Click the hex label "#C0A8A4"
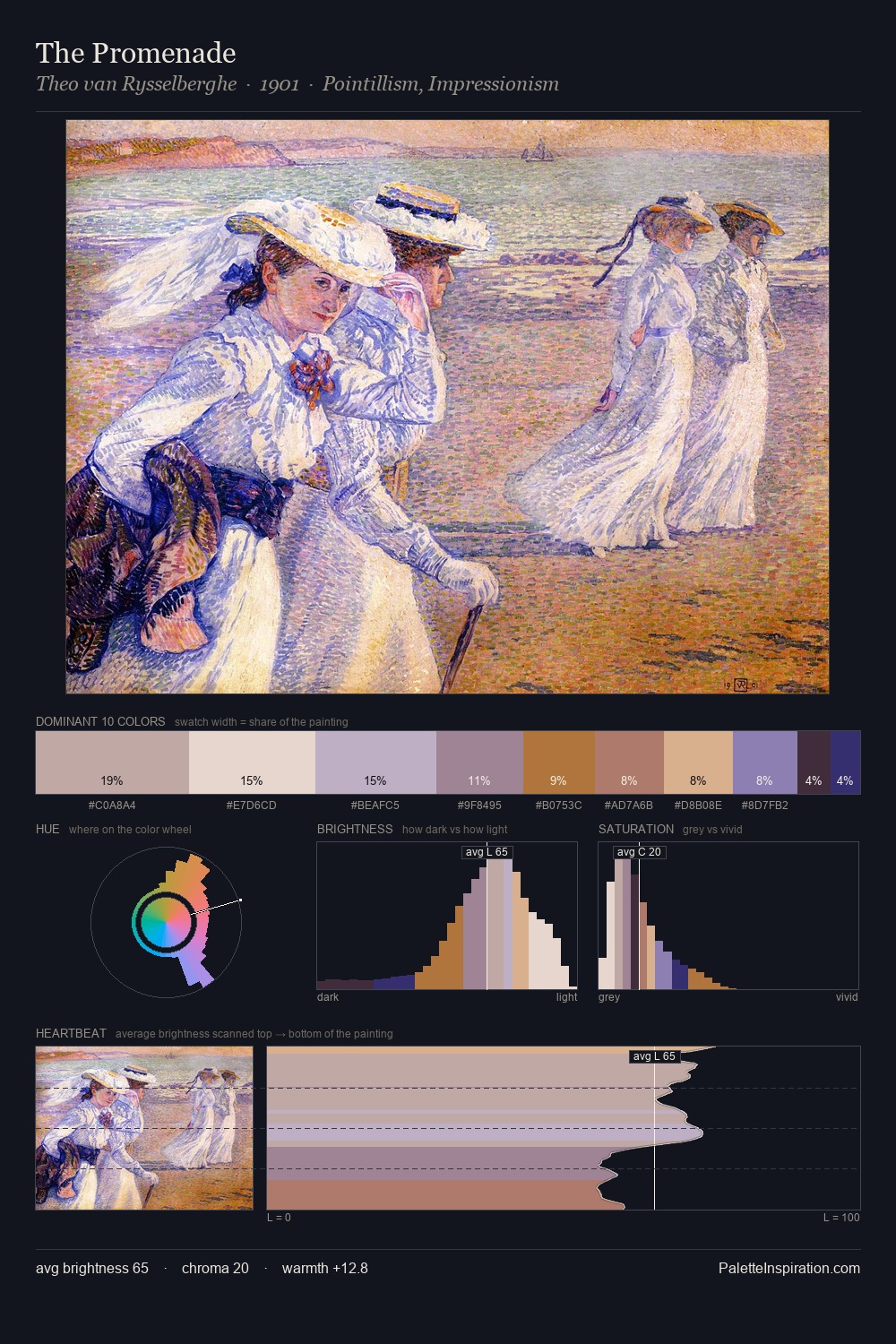The width and height of the screenshot is (896, 1344). [112, 806]
